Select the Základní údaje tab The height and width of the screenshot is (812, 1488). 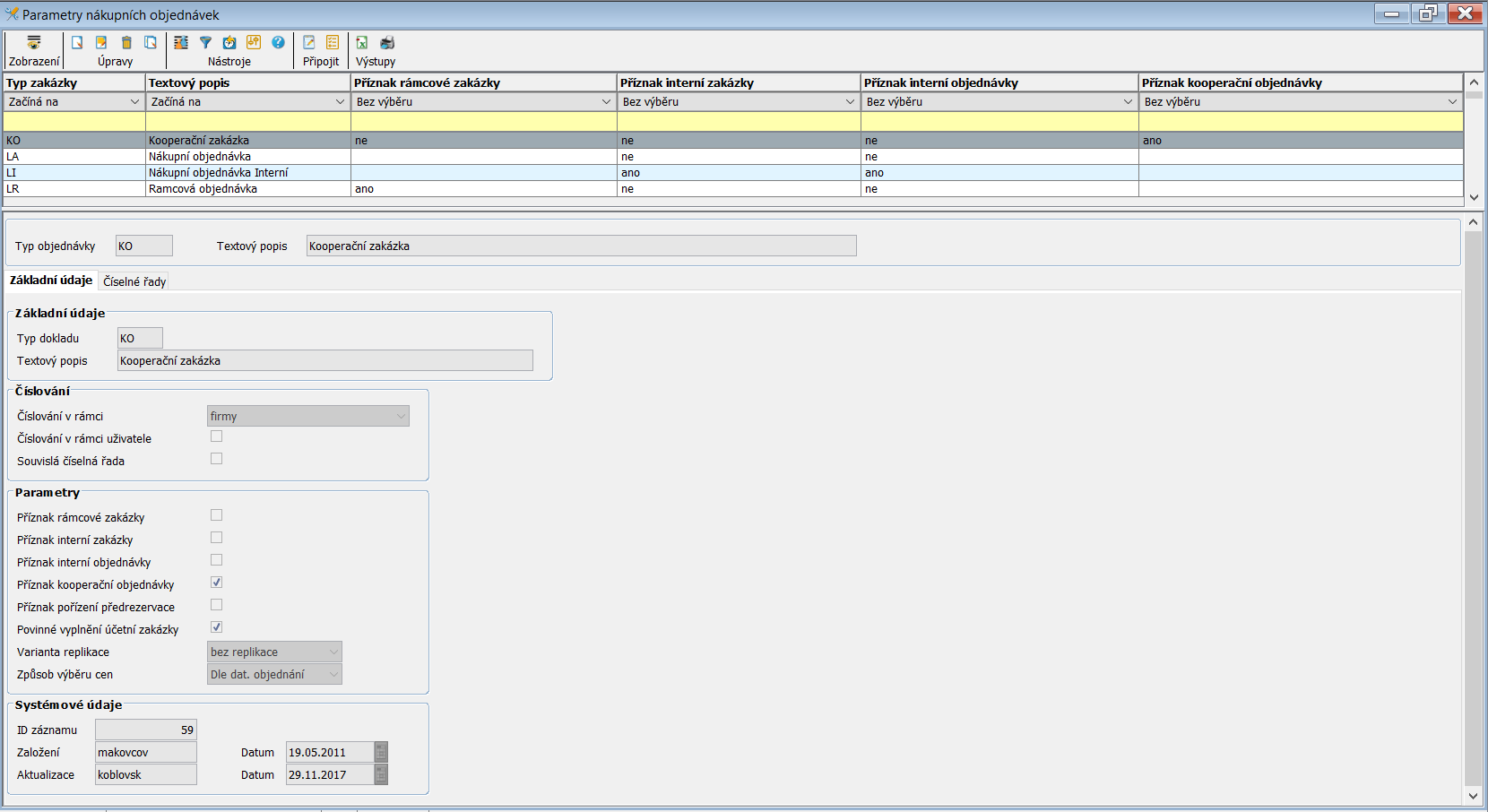[x=51, y=281]
